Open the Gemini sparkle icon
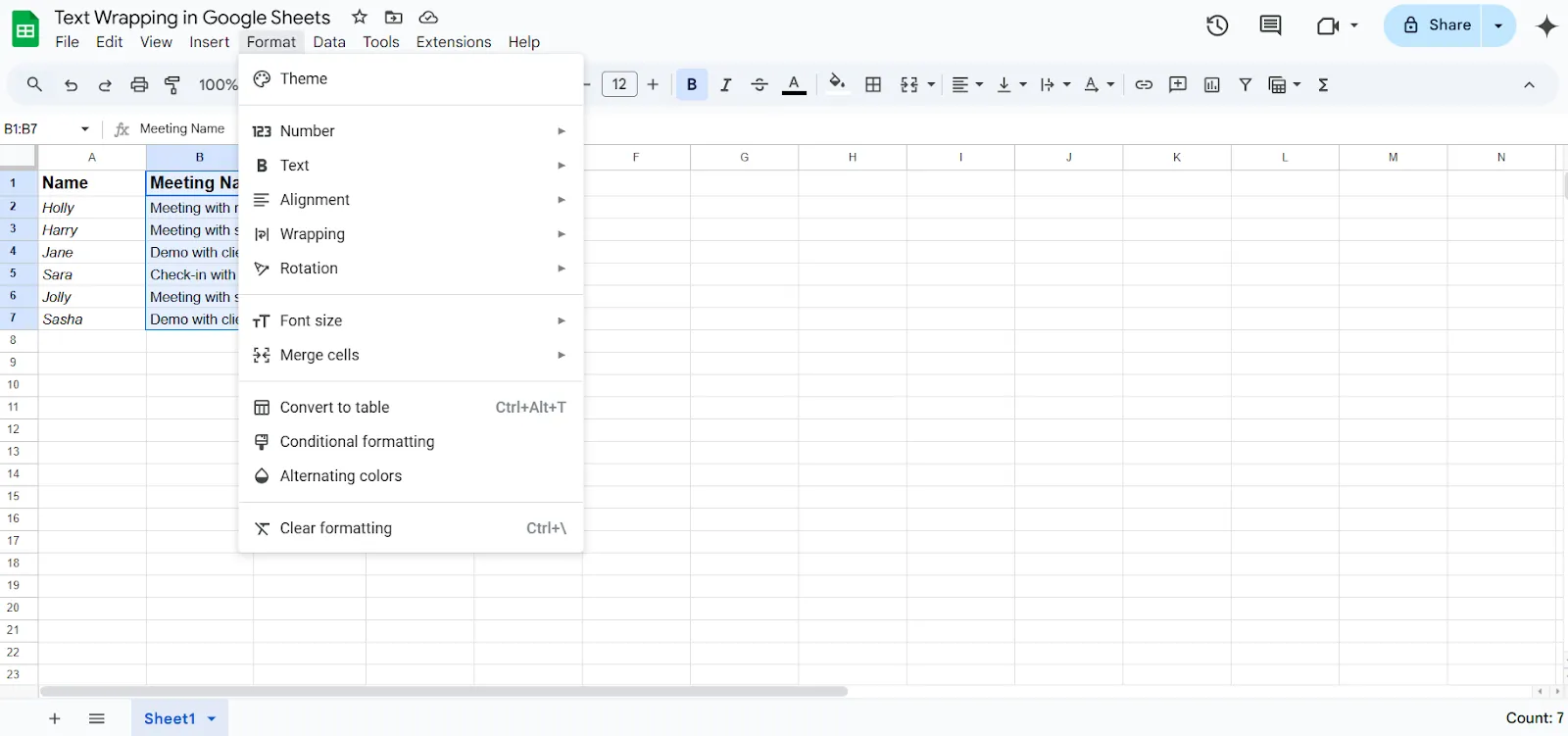 pyautogui.click(x=1546, y=25)
